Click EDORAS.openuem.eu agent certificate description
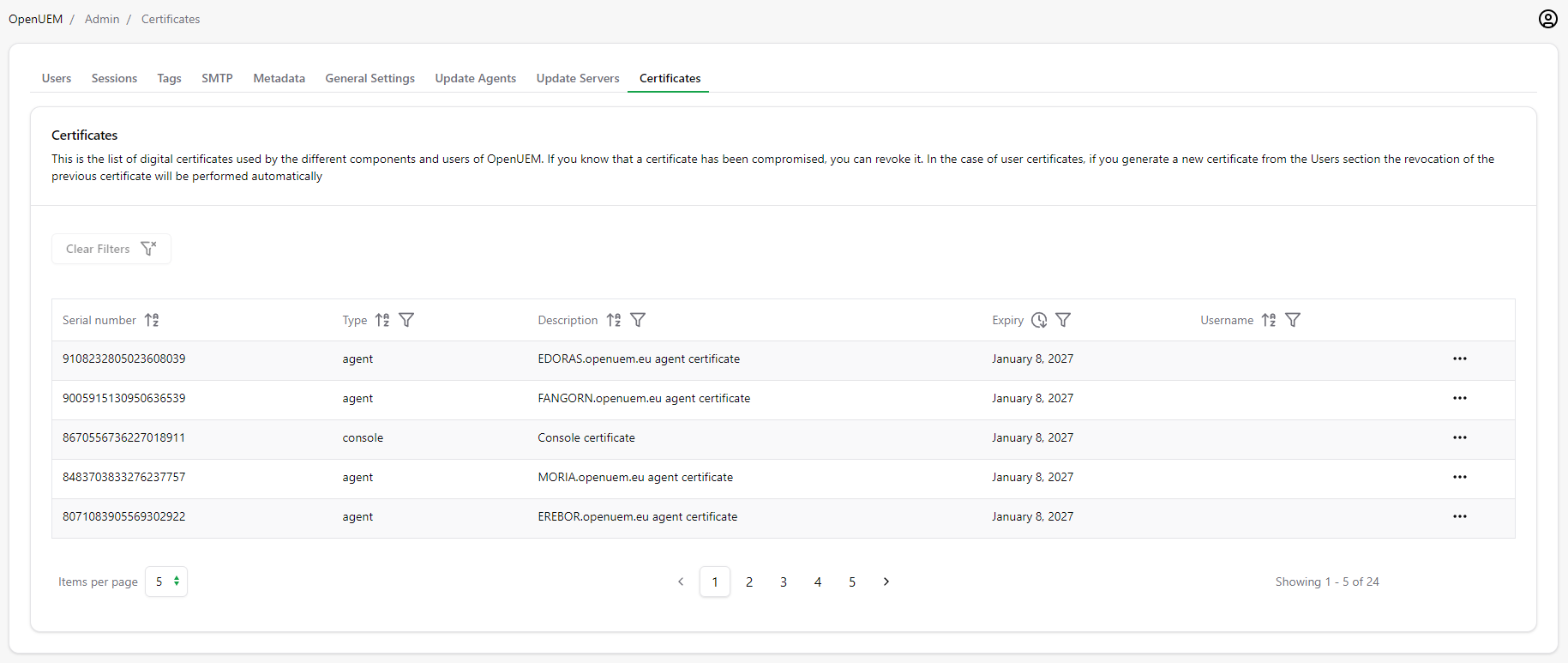The image size is (1568, 663). 639,359
